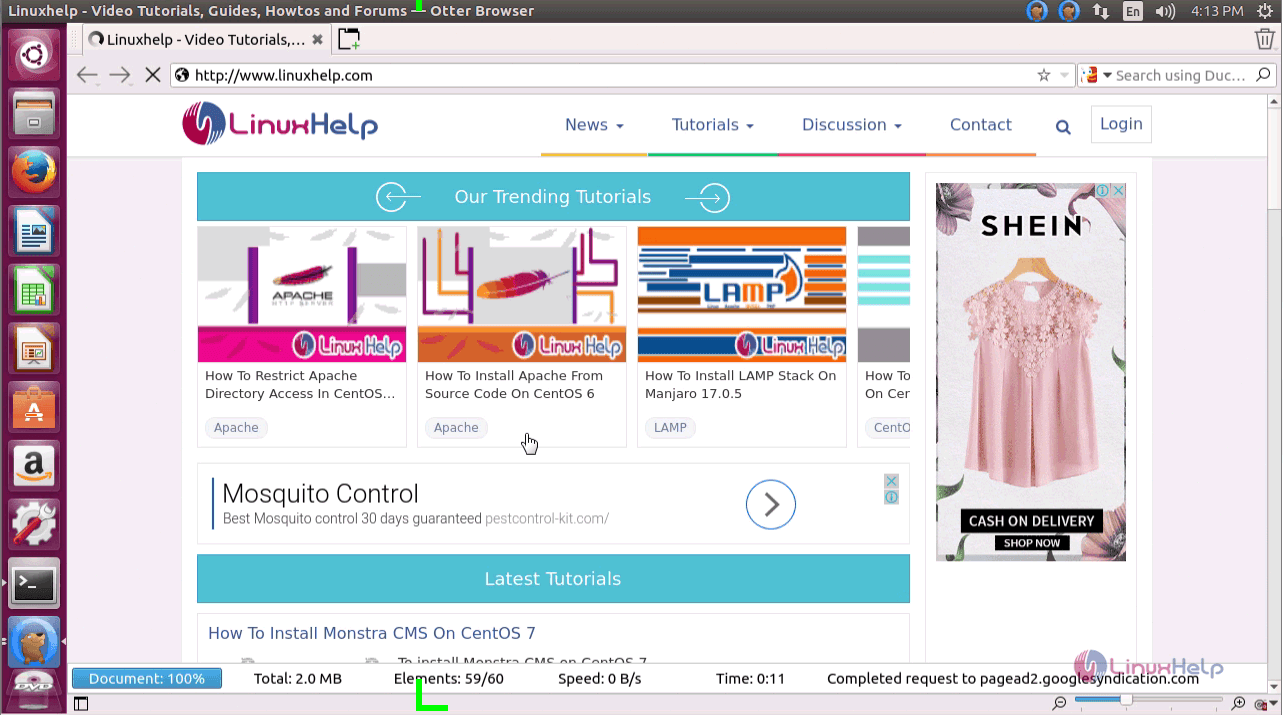Close the Mosquito Control ad

[891, 481]
